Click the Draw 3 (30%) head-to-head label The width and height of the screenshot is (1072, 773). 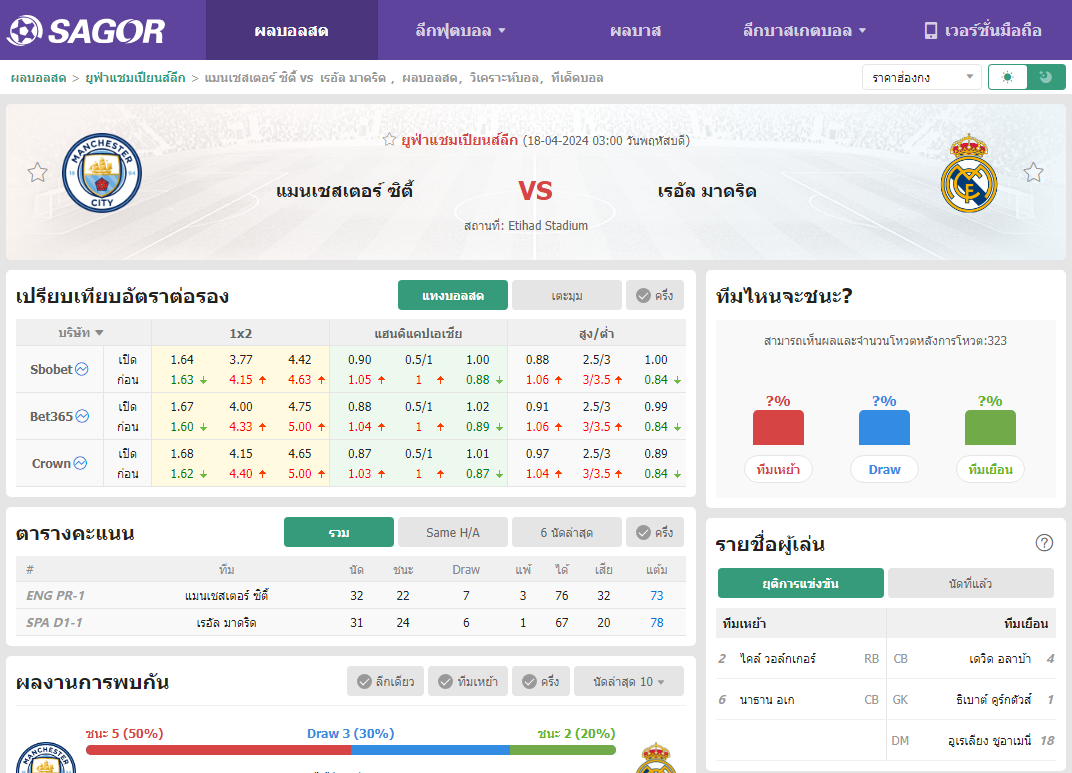tap(350, 733)
